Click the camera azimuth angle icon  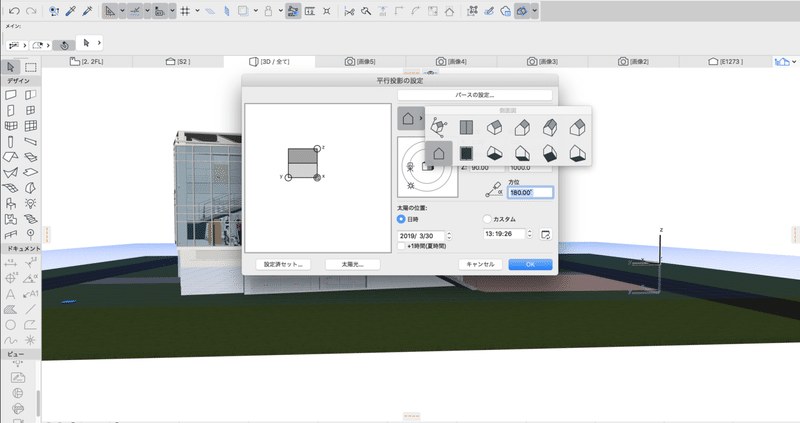point(494,190)
